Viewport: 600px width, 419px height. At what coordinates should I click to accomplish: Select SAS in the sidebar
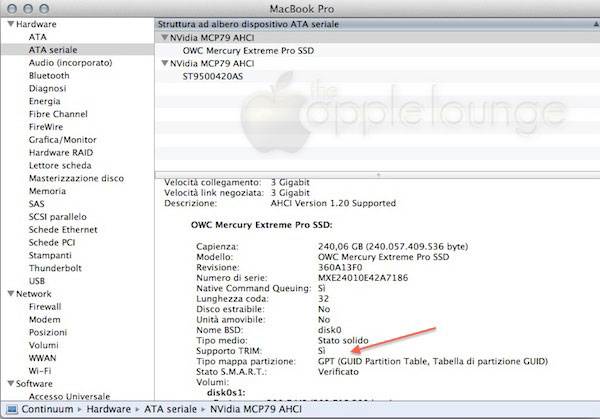pyautogui.click(x=36, y=204)
